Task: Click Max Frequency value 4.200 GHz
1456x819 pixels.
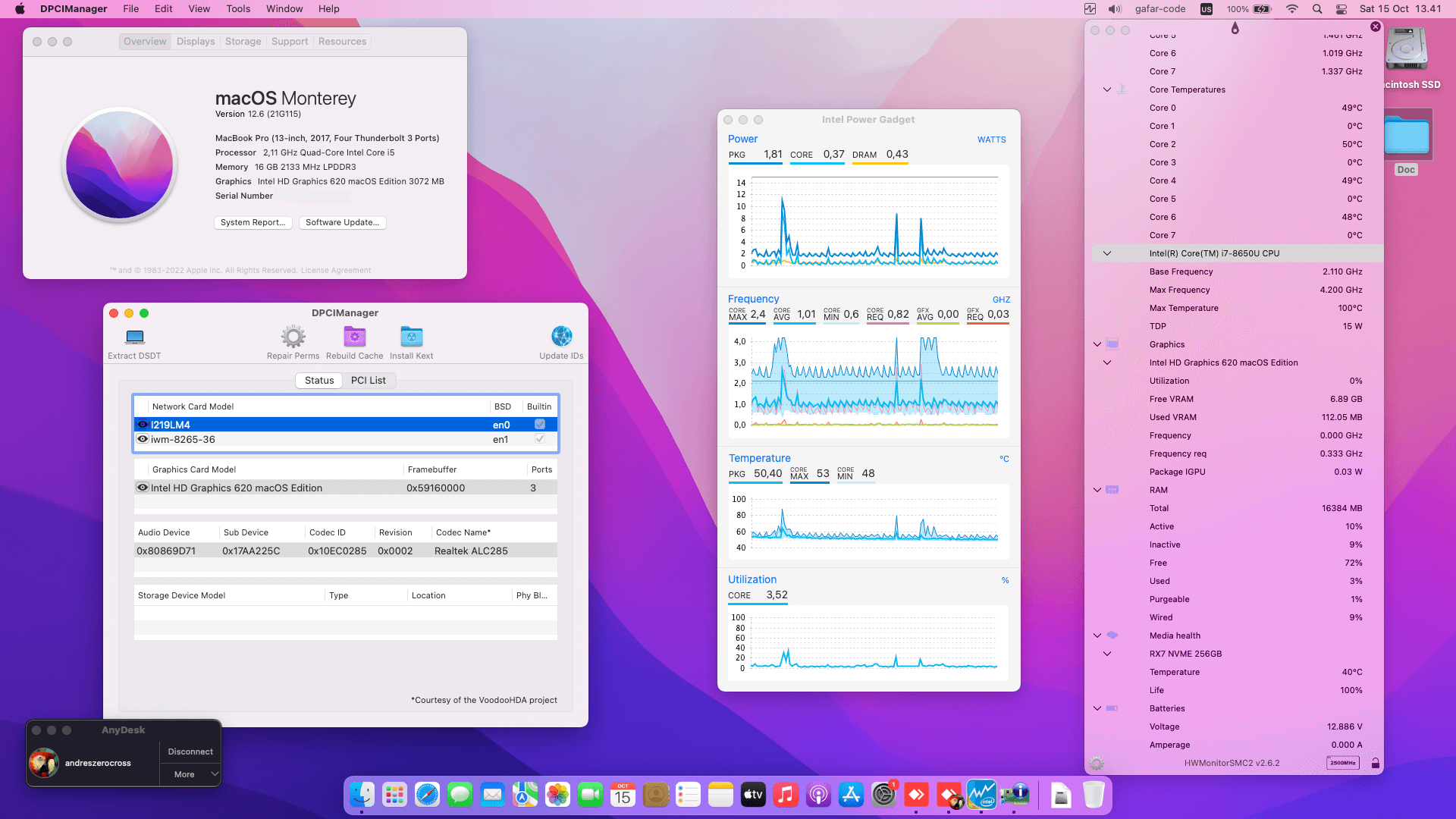Action: (1341, 290)
